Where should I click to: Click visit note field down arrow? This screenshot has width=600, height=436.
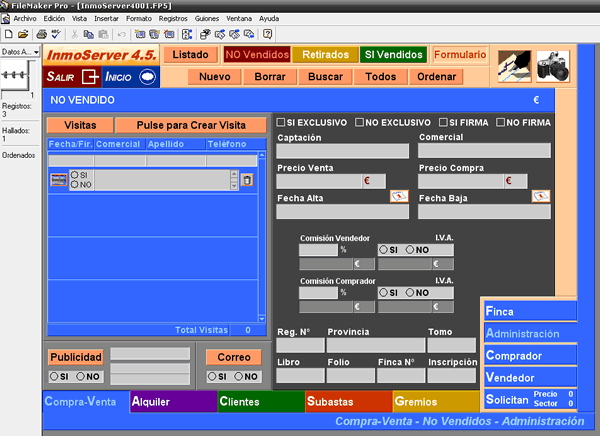[234, 186]
